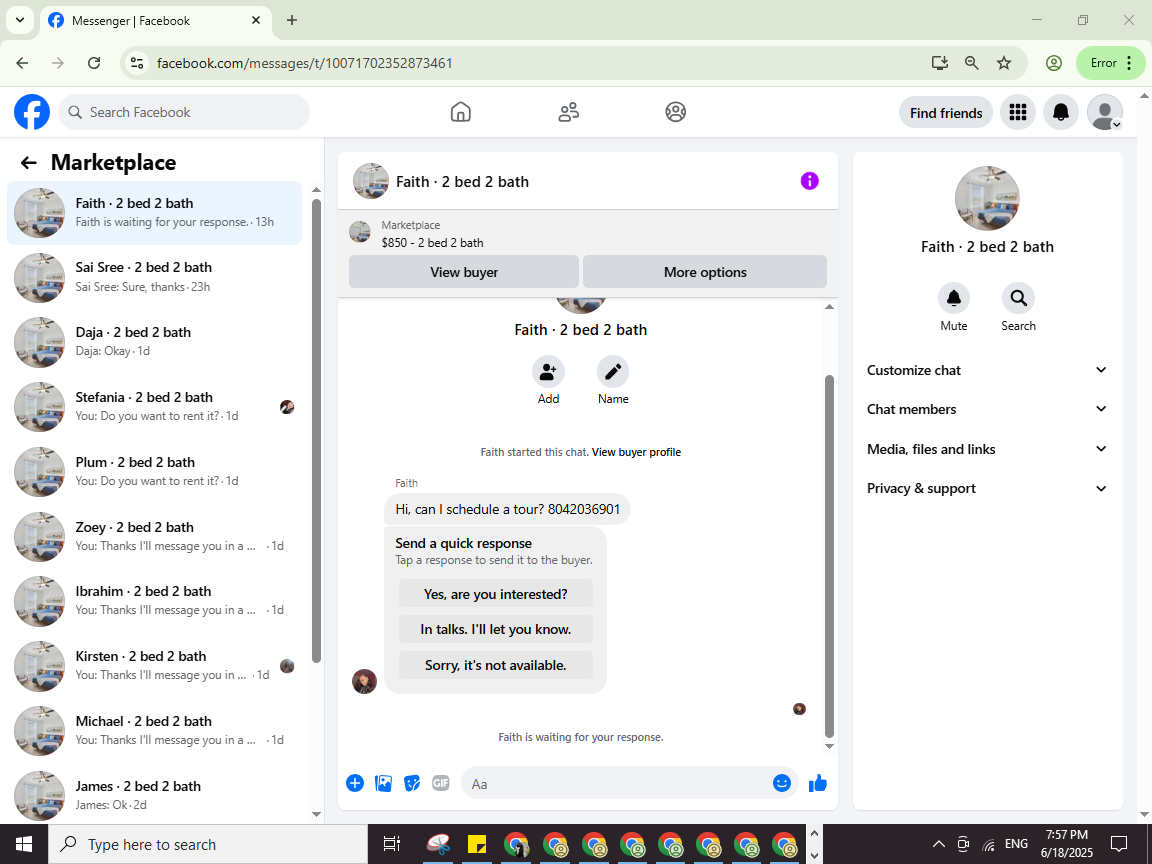Click the More options button

pos(705,272)
